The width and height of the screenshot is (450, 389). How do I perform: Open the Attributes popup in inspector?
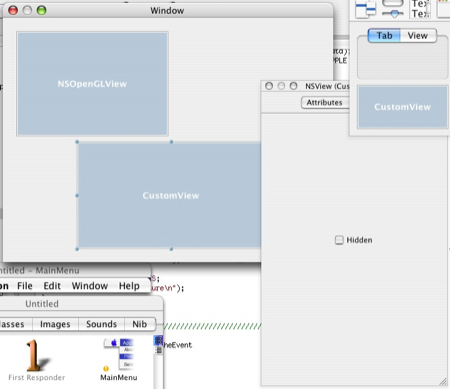point(325,103)
